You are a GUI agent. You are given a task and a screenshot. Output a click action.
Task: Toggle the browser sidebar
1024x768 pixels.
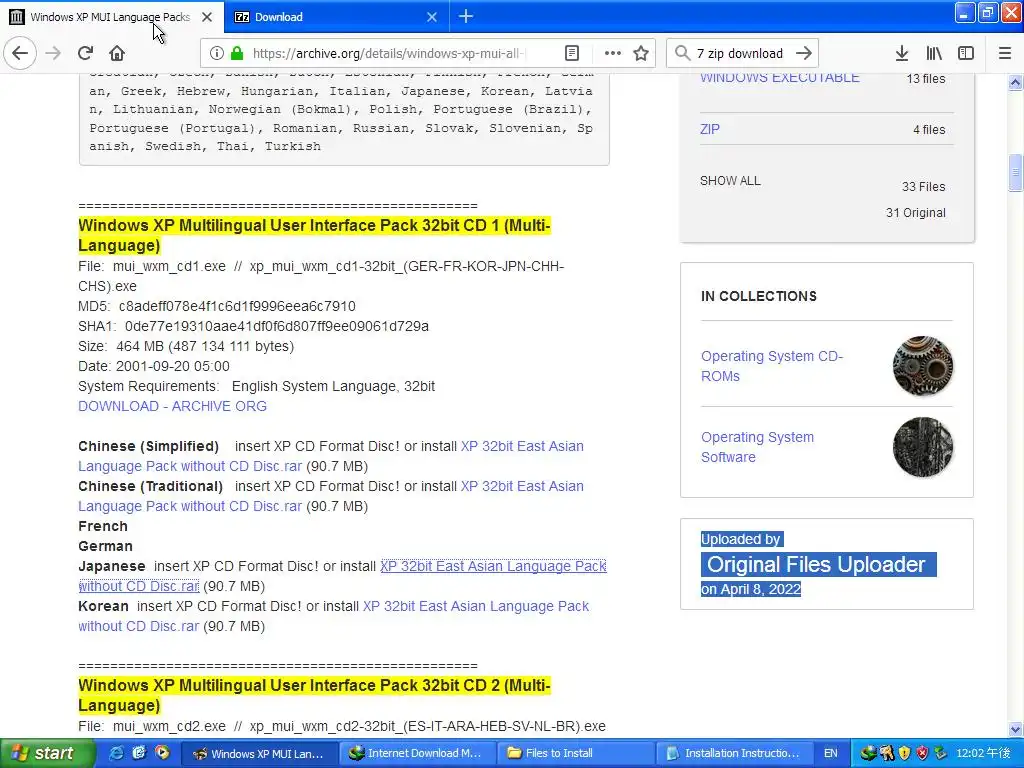coord(966,53)
